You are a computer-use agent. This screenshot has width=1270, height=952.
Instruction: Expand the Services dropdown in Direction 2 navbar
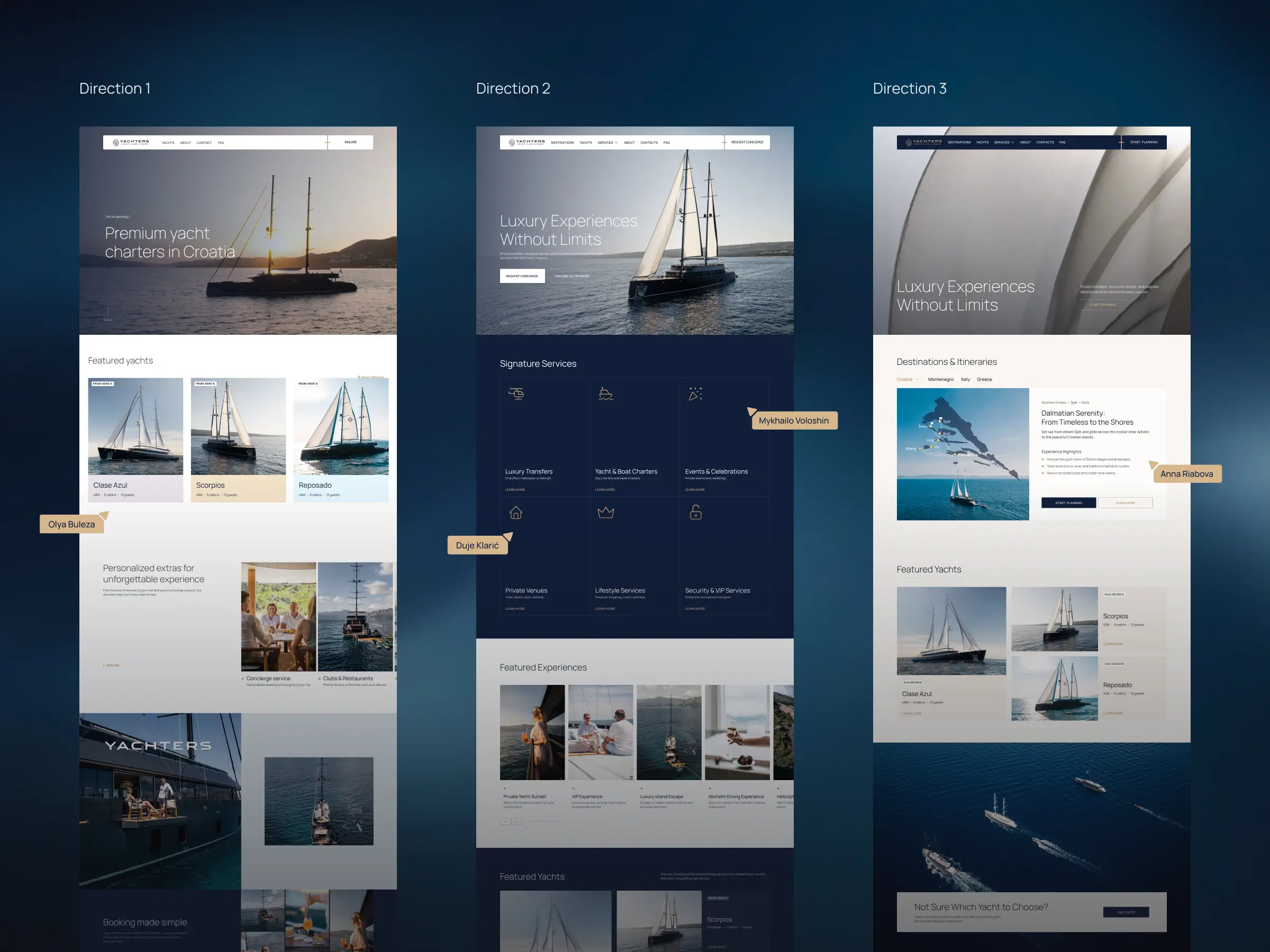pyautogui.click(x=607, y=142)
